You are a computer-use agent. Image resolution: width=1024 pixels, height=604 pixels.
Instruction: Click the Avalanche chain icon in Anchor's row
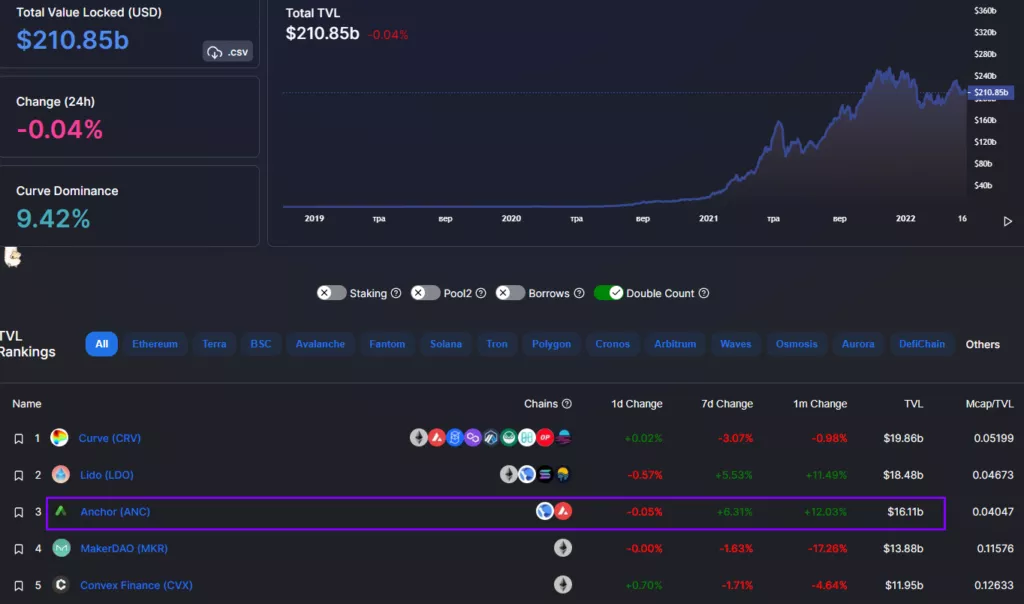(x=562, y=511)
